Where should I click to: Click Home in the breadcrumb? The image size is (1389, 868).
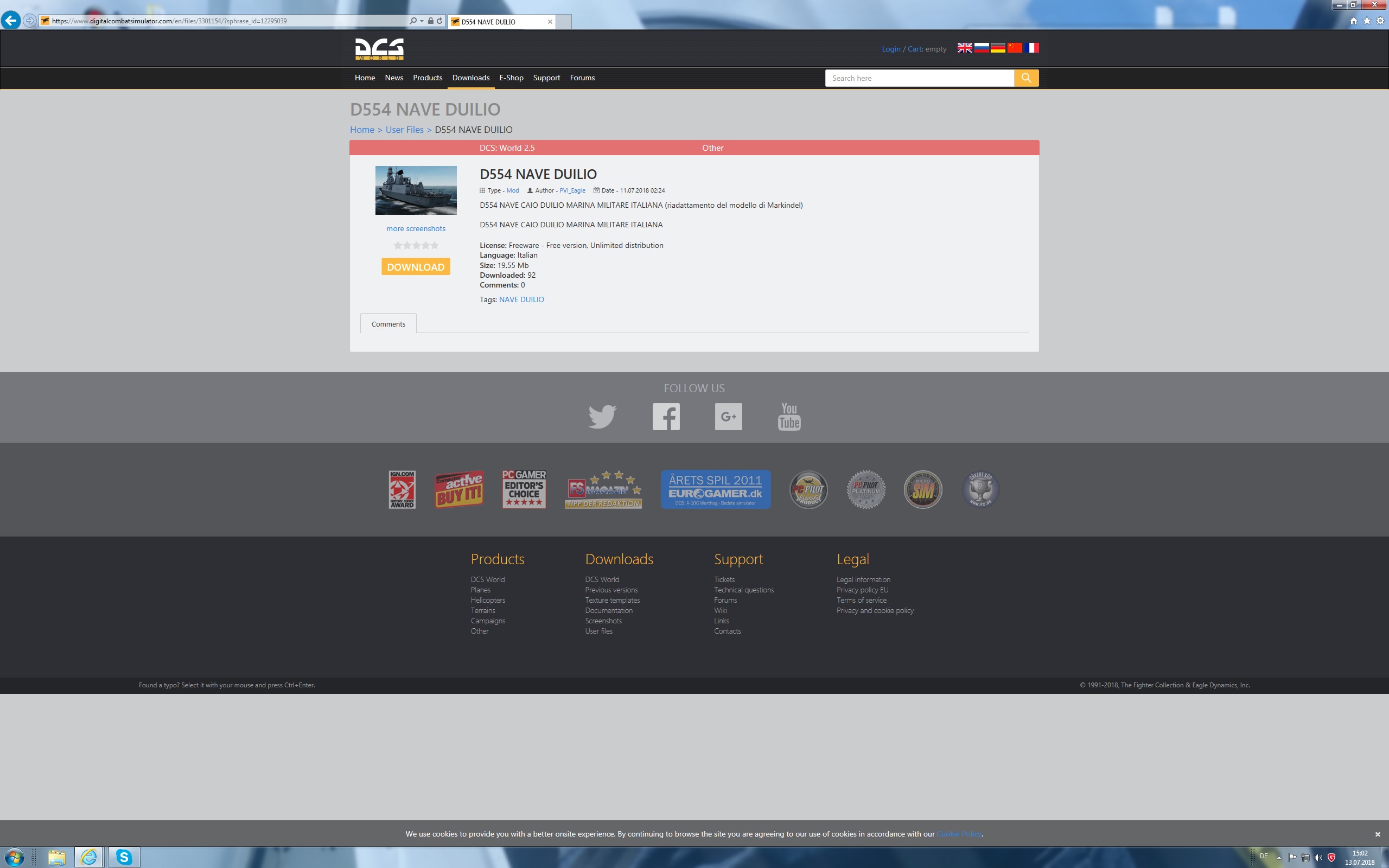click(361, 130)
